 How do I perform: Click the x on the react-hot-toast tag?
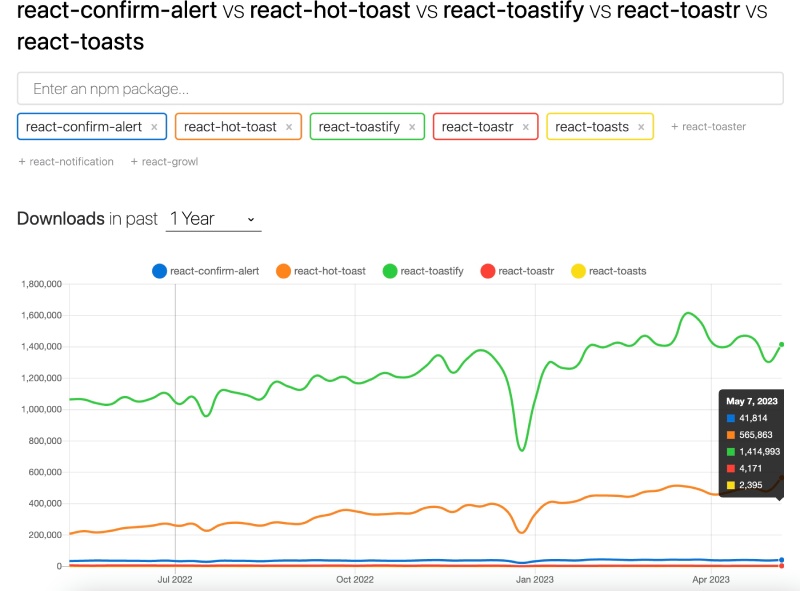click(x=289, y=126)
